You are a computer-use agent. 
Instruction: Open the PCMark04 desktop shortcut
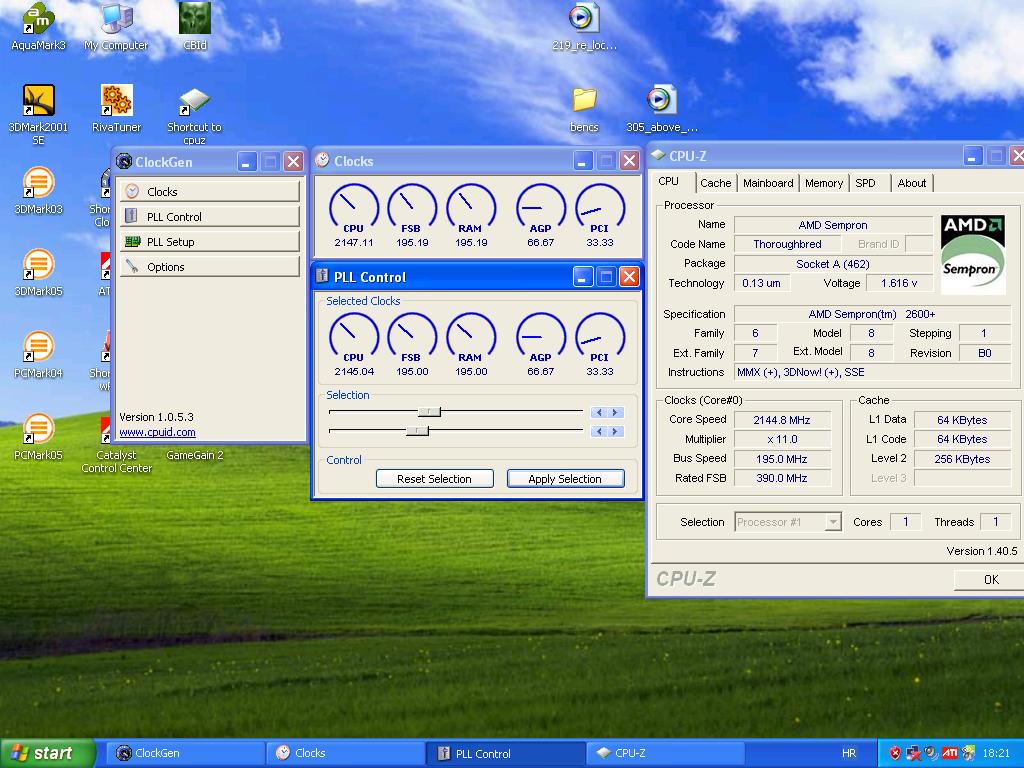(39, 355)
